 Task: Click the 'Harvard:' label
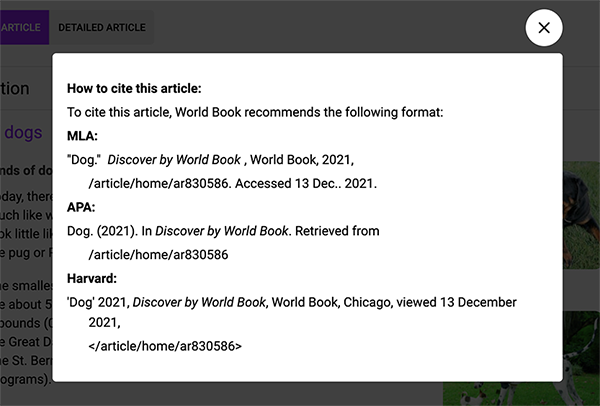[92, 278]
